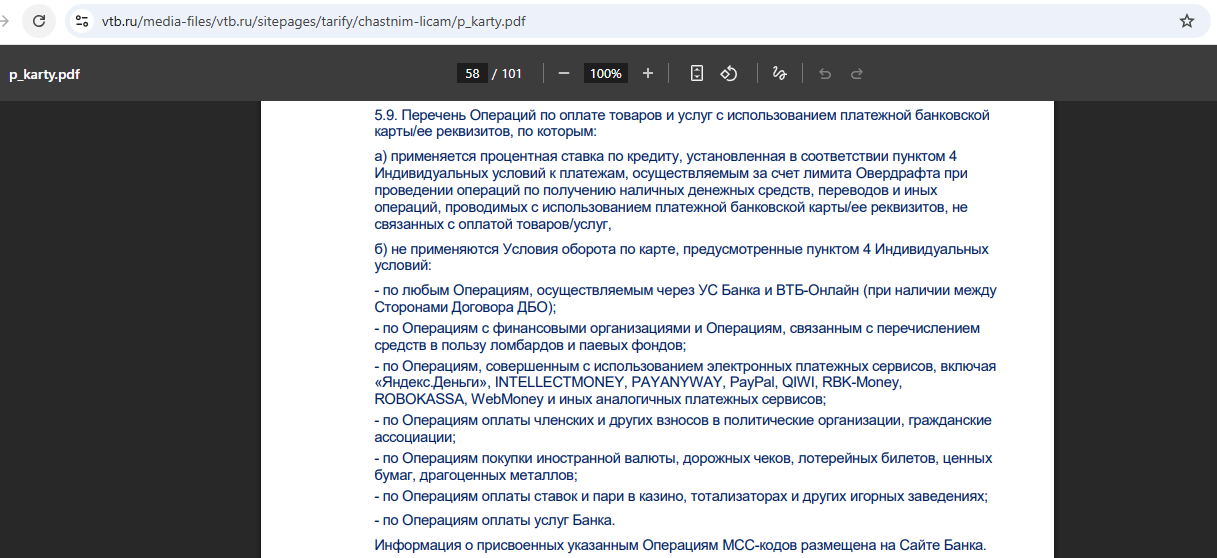Viewport: 1217px width, 558px height.
Task: Click the p_karty.pdf document title
Action: pyautogui.click(x=44, y=74)
